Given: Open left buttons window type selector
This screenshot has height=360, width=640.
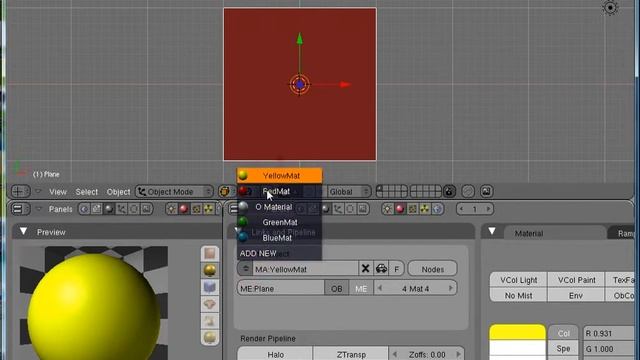Looking at the screenshot, I should tap(20, 209).
